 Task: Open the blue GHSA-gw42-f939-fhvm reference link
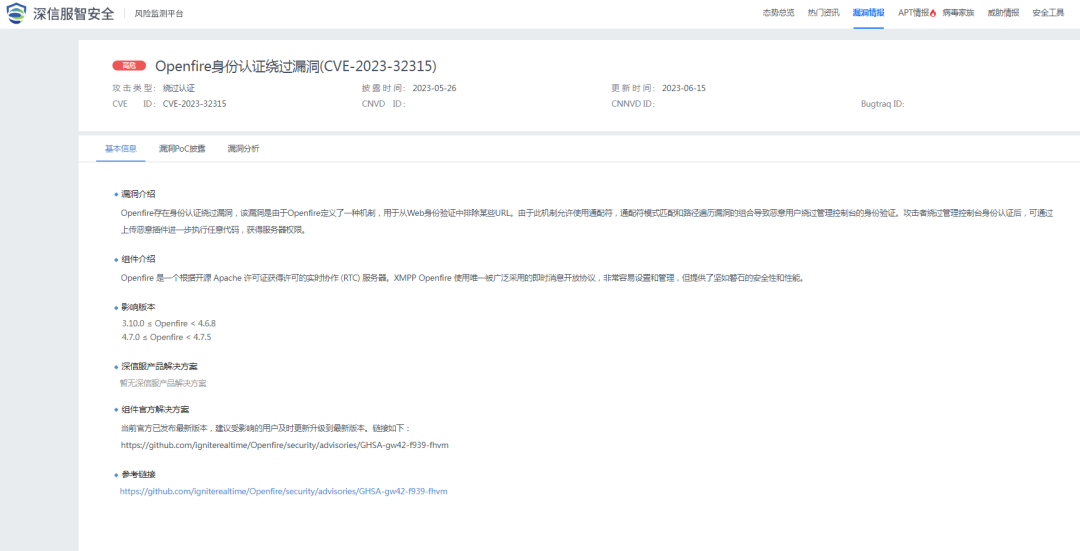click(284, 492)
